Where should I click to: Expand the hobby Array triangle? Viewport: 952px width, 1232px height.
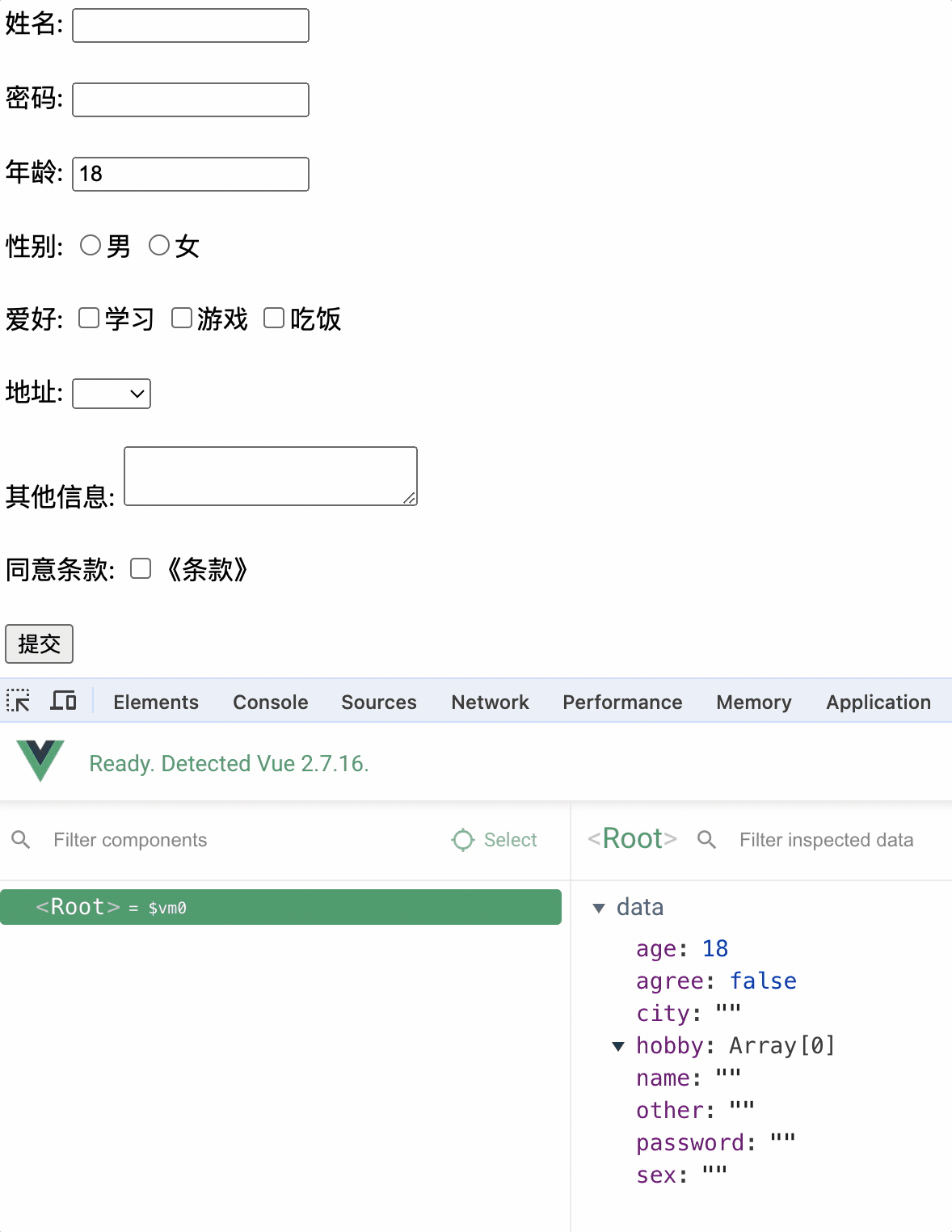[x=618, y=1046]
